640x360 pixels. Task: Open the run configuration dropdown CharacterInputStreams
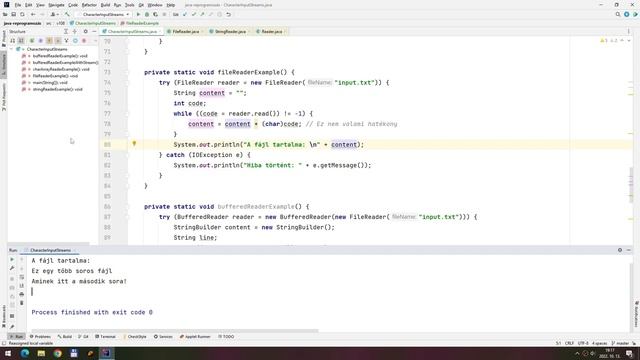pyautogui.click(x=103, y=14)
